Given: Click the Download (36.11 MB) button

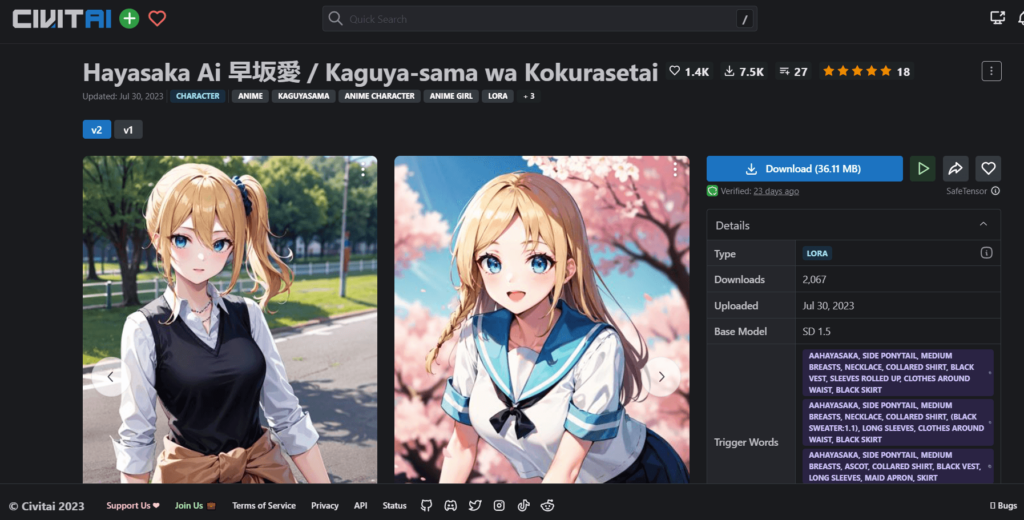Looking at the screenshot, I should (x=804, y=169).
